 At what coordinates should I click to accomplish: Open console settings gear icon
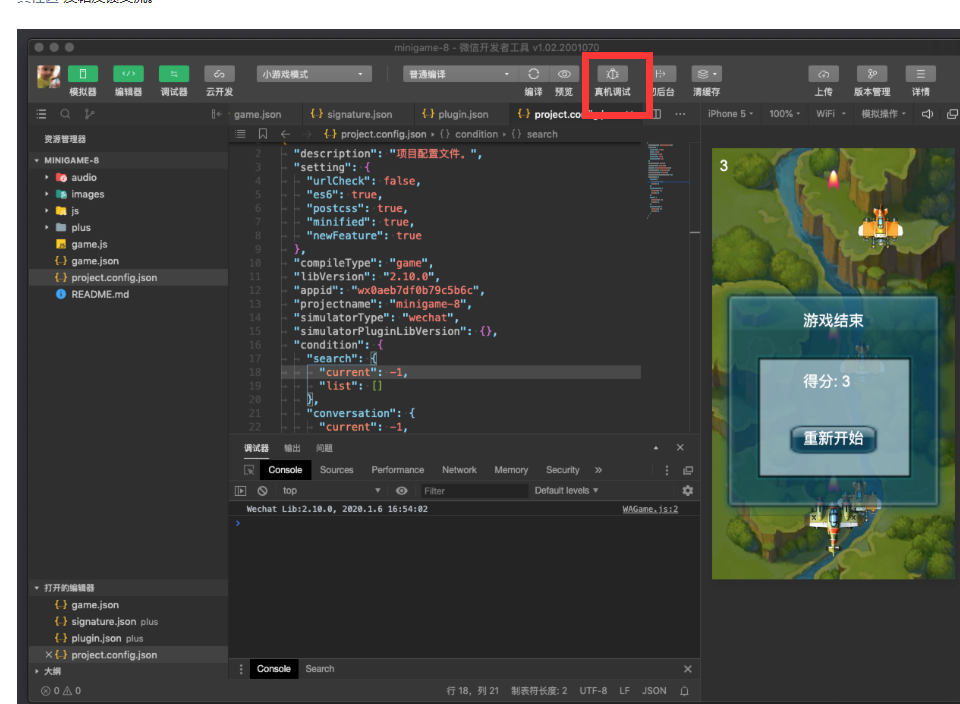688,491
